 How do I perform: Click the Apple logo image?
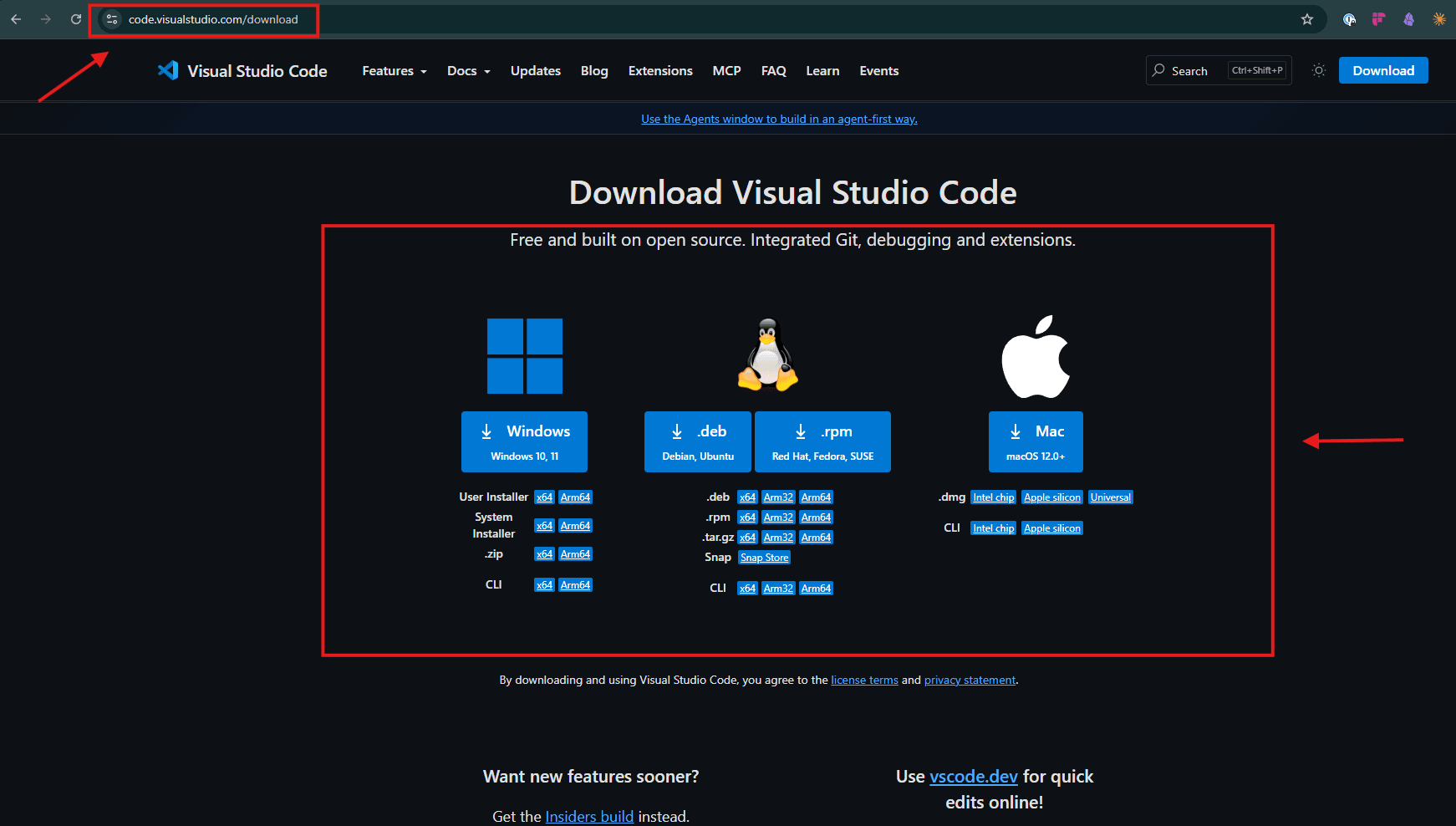coord(1036,356)
